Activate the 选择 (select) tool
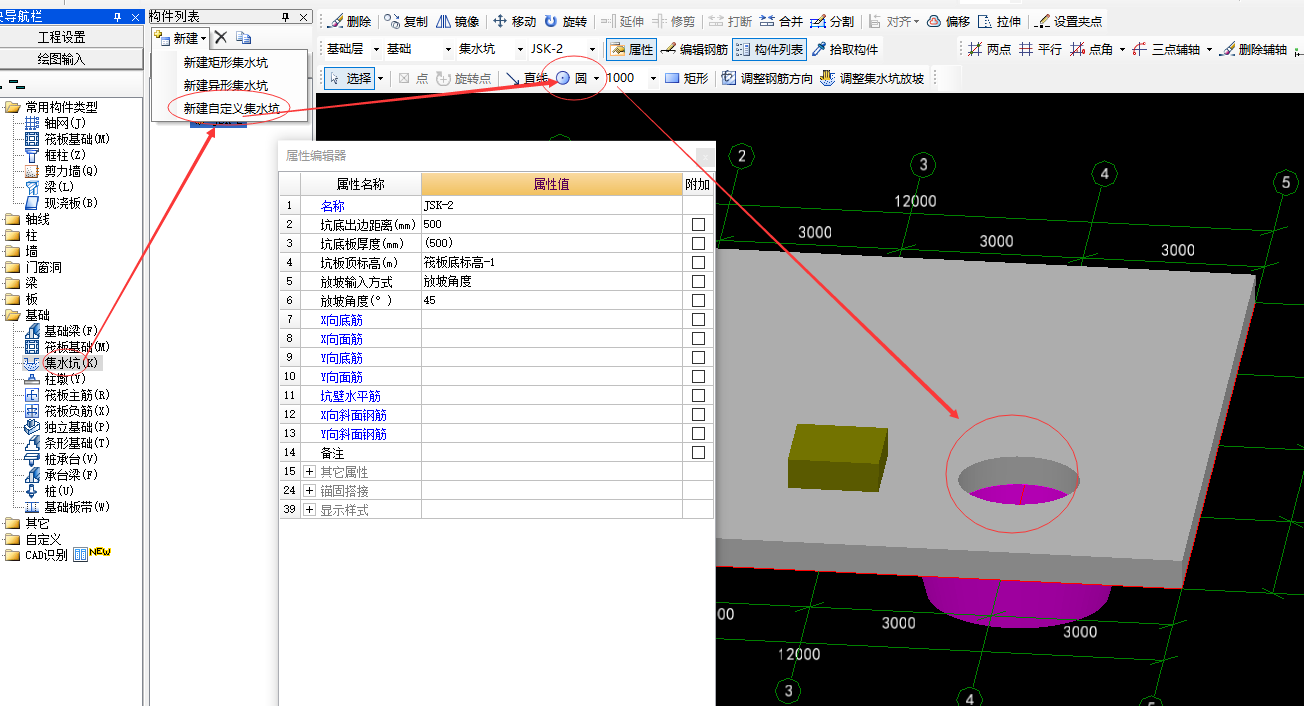Screen dimensions: 1304x706 349,78
